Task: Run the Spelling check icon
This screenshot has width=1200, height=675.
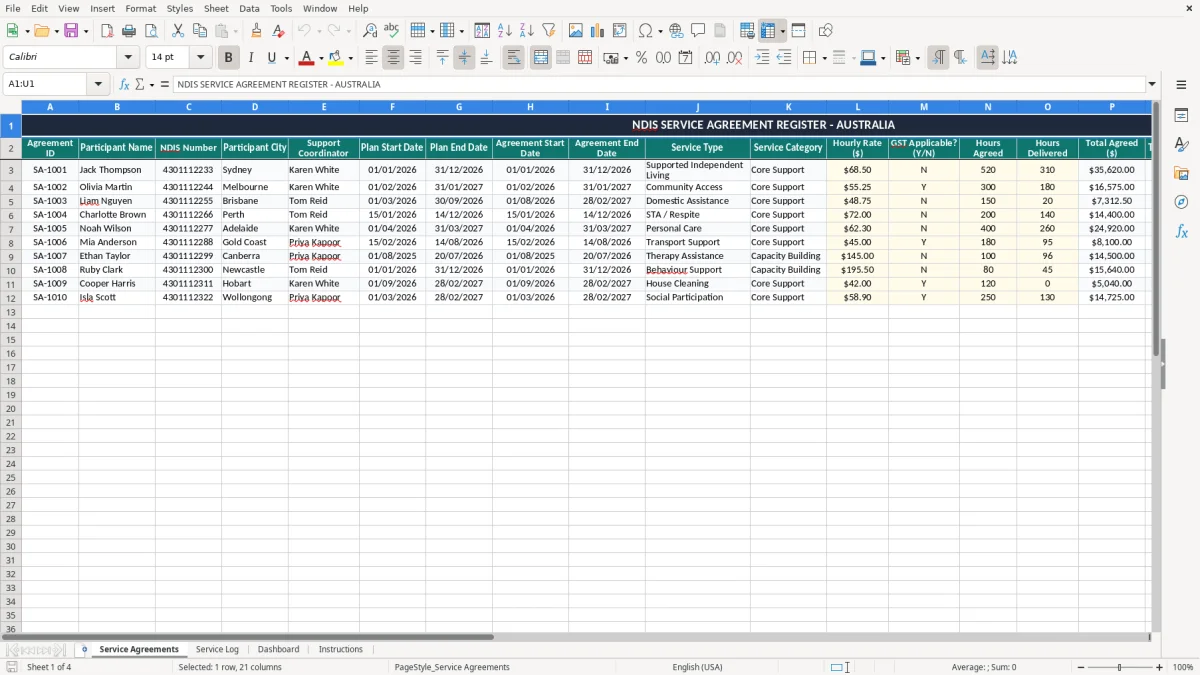Action: click(392, 31)
